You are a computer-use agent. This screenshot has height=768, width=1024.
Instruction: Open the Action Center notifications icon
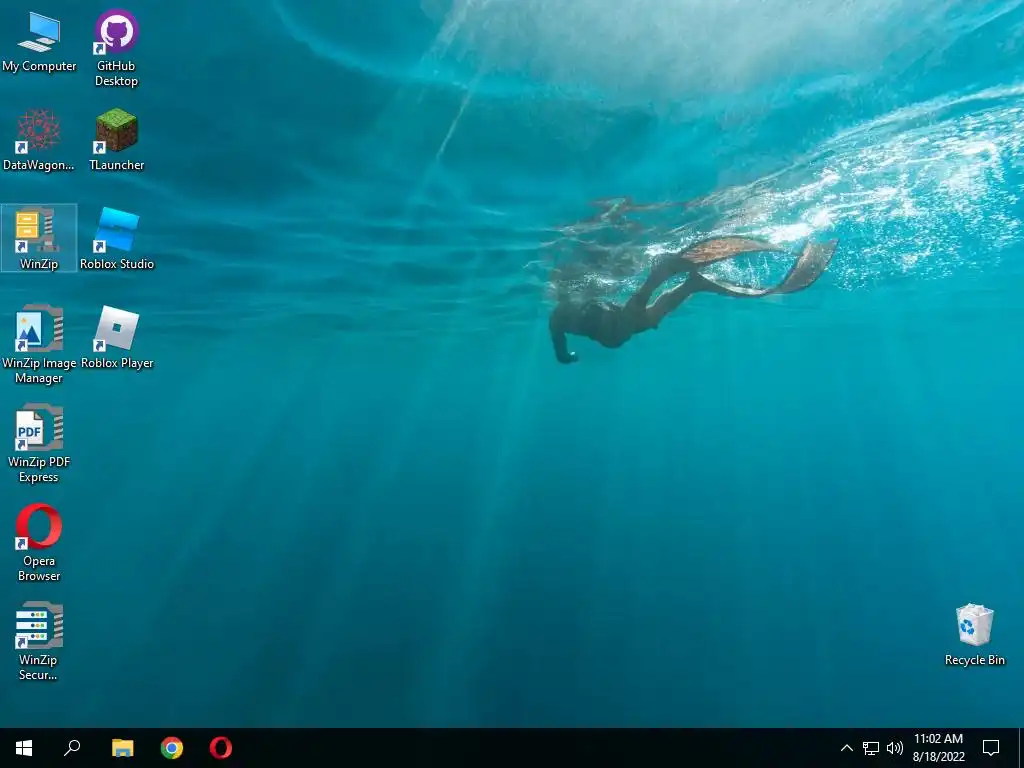pyautogui.click(x=991, y=748)
